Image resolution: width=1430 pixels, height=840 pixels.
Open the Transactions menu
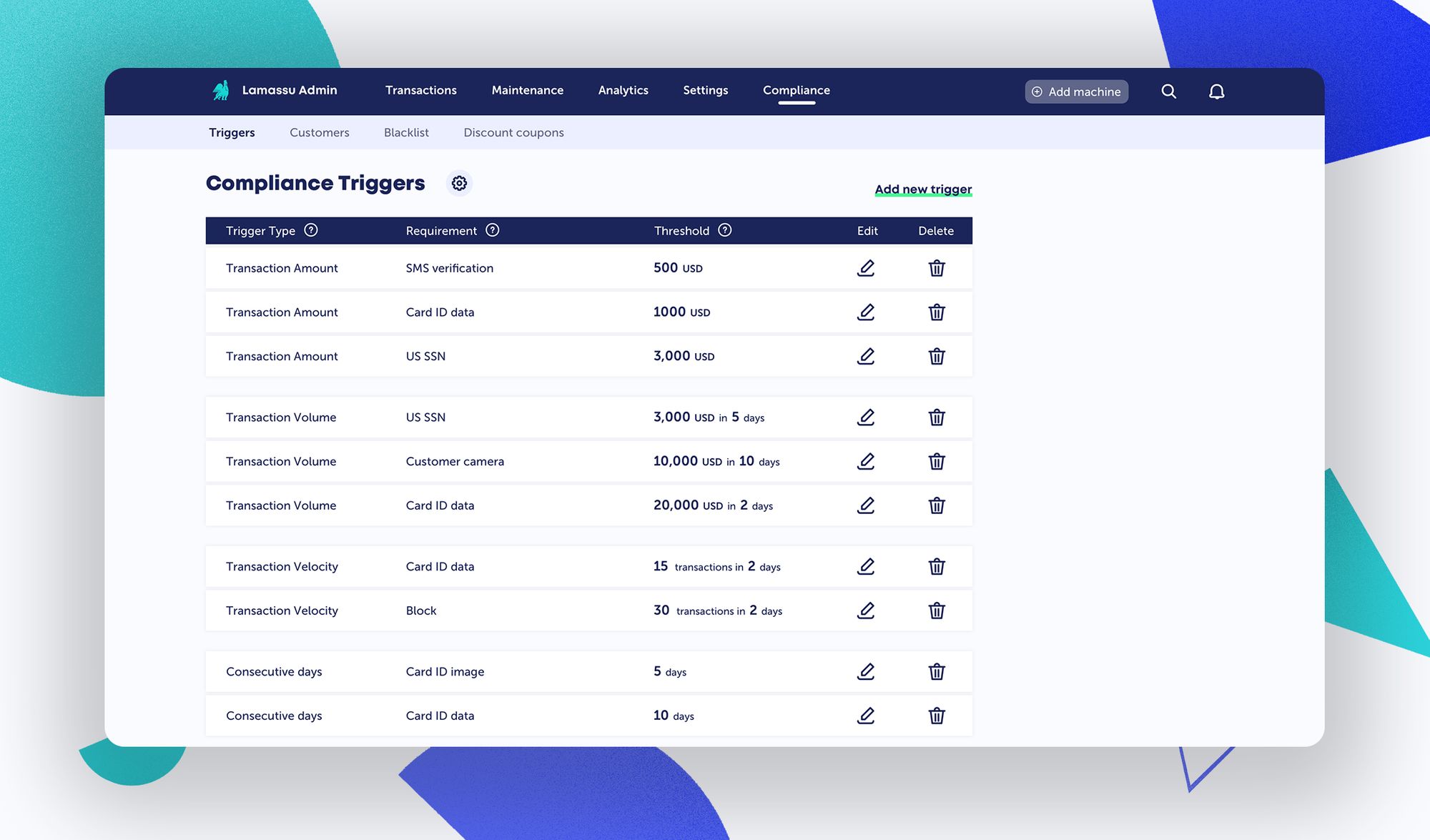420,90
